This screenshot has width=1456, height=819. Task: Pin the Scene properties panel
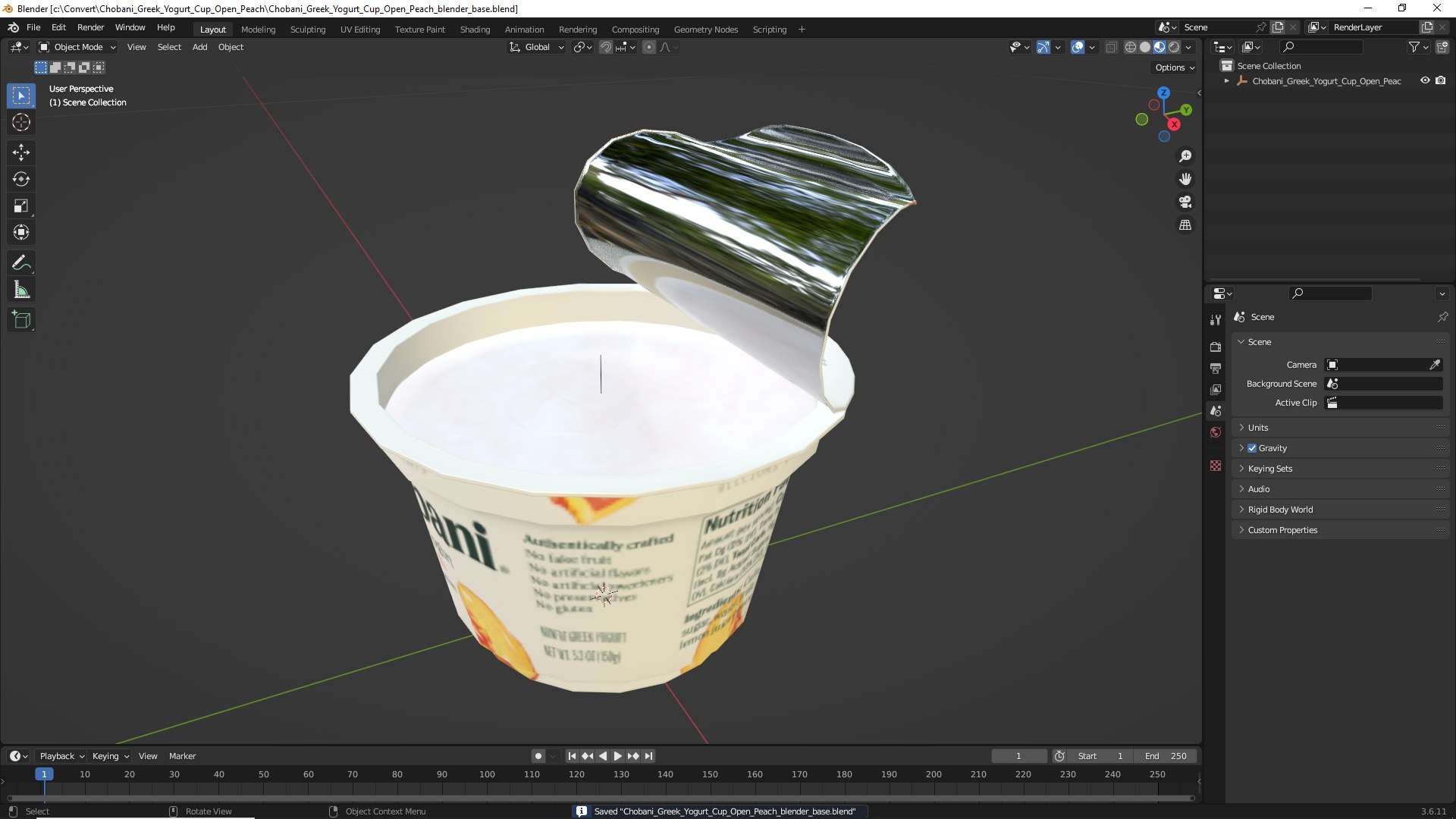pyautogui.click(x=1442, y=317)
